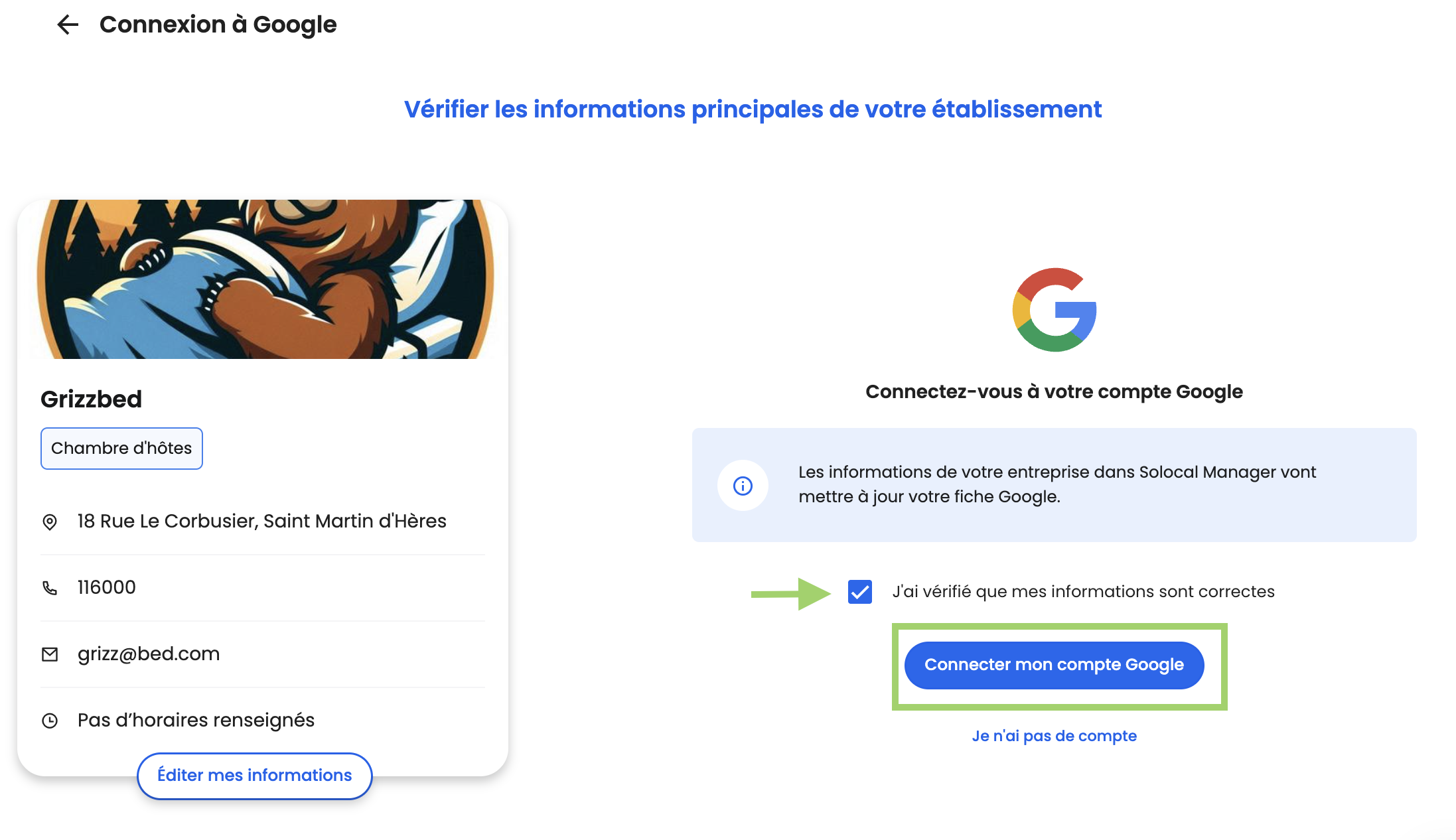Click the location pin icon
This screenshot has height=840, width=1456.
click(x=50, y=522)
